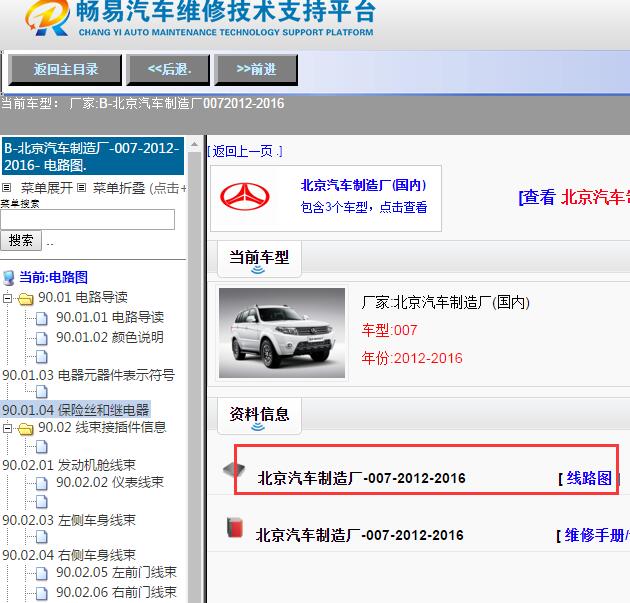The image size is (630, 603).
Task: Open the 线路图 link
Action: [589, 478]
